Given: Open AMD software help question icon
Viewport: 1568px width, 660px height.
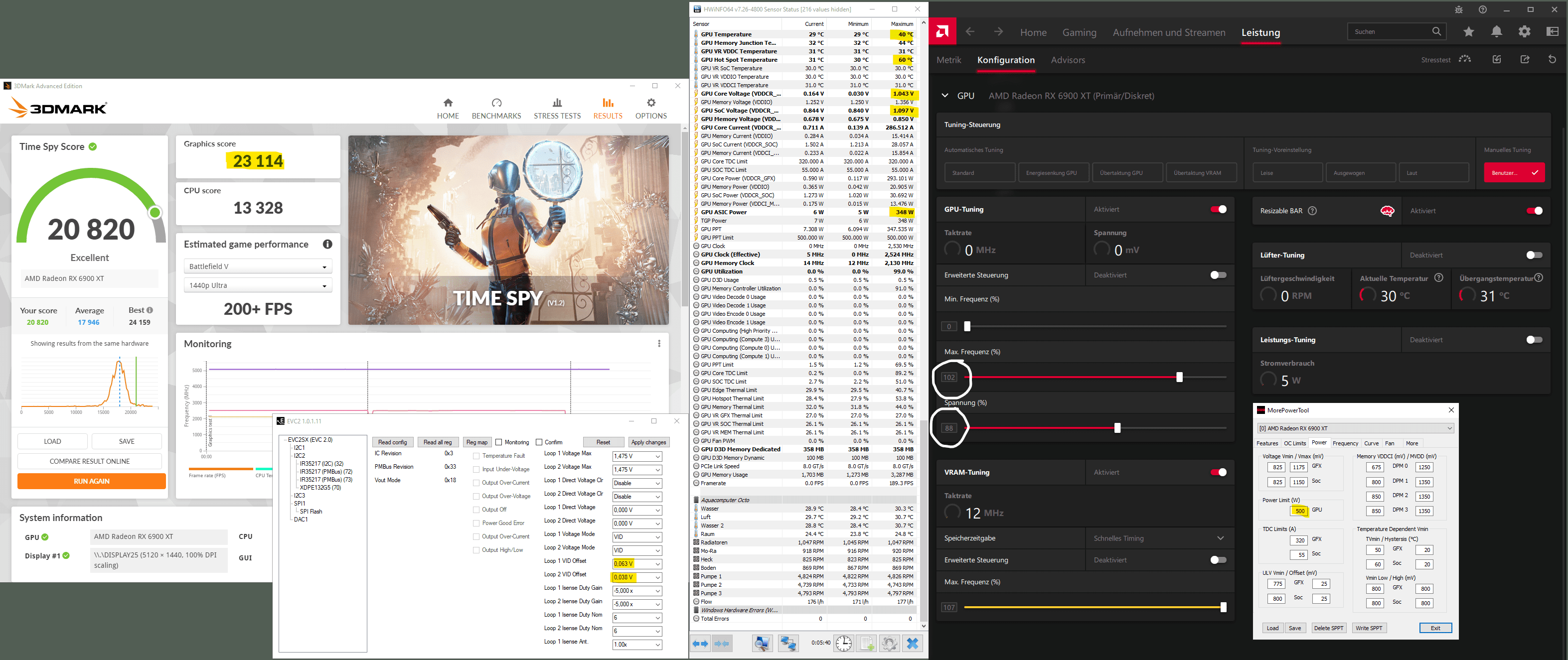Looking at the screenshot, I should coord(1482,10).
